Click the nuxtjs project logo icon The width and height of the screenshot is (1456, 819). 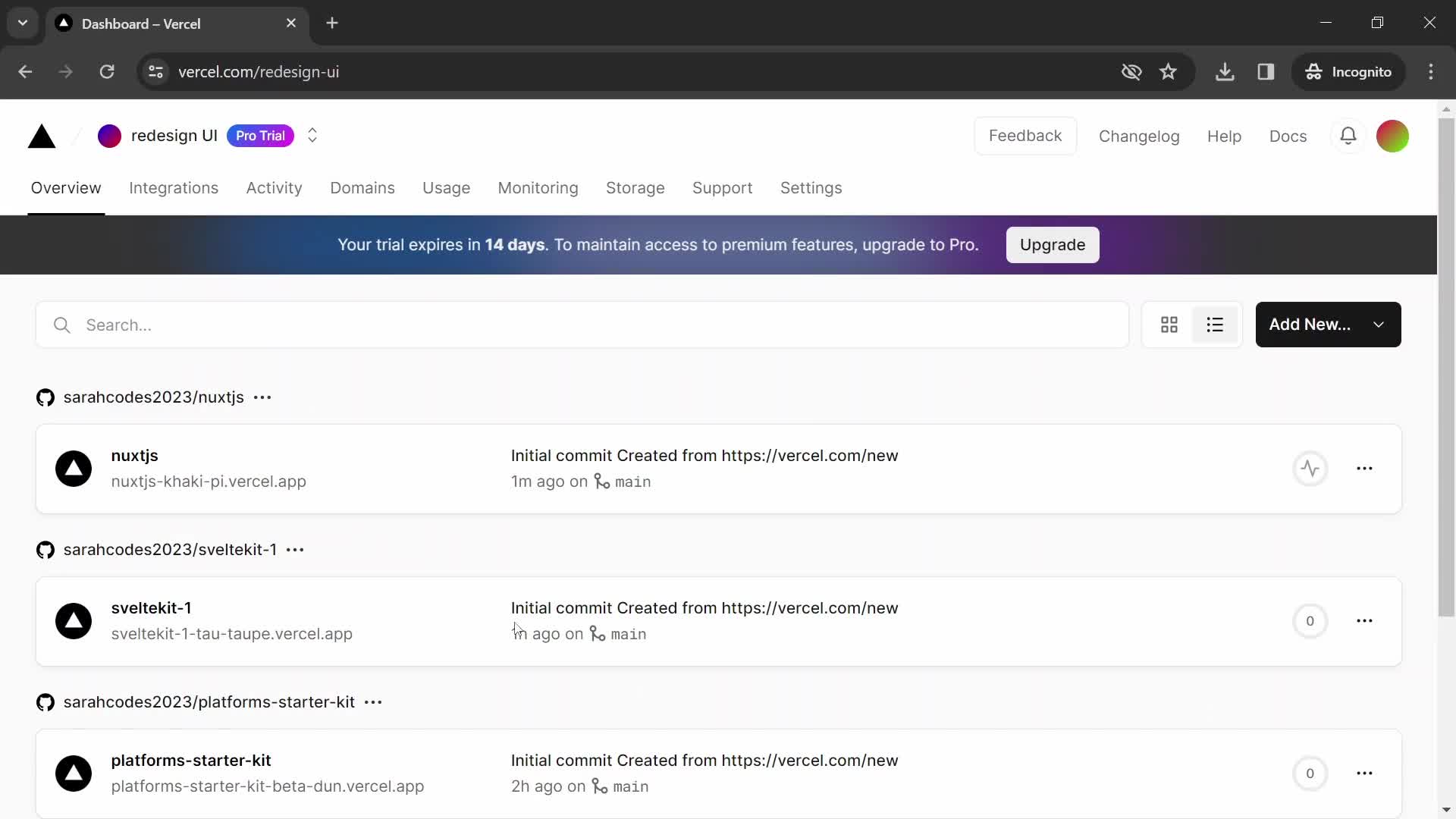(x=74, y=469)
